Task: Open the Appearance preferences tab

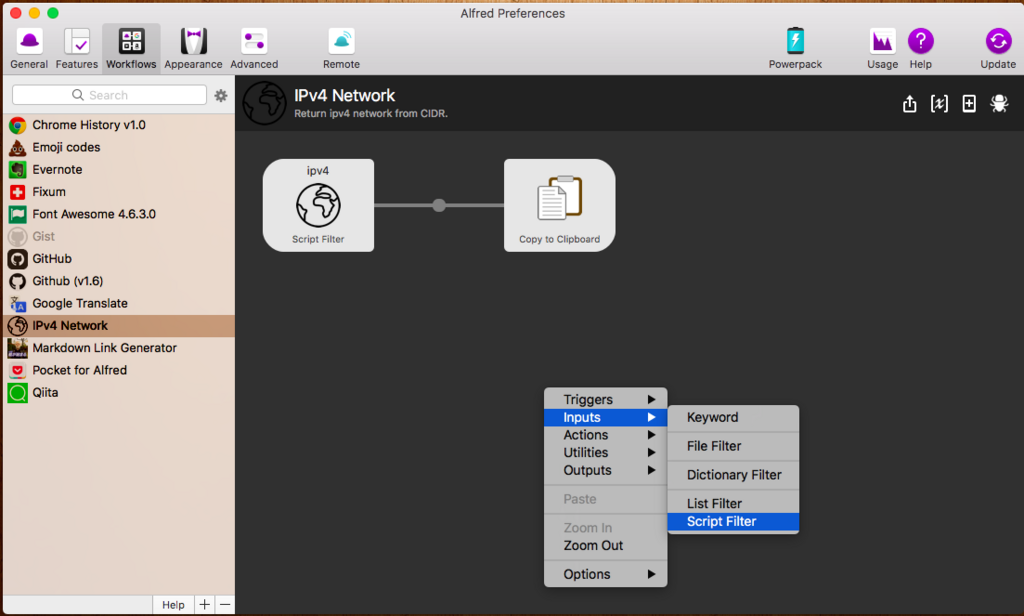Action: [x=193, y=48]
